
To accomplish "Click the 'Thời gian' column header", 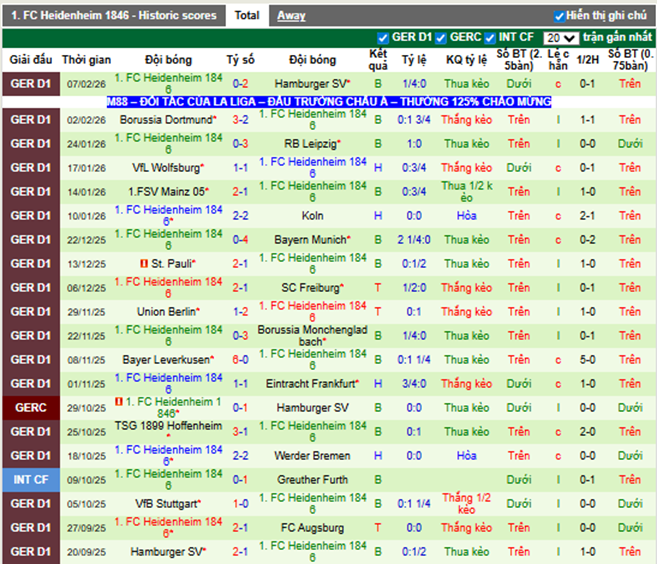I will pyautogui.click(x=87, y=60).
